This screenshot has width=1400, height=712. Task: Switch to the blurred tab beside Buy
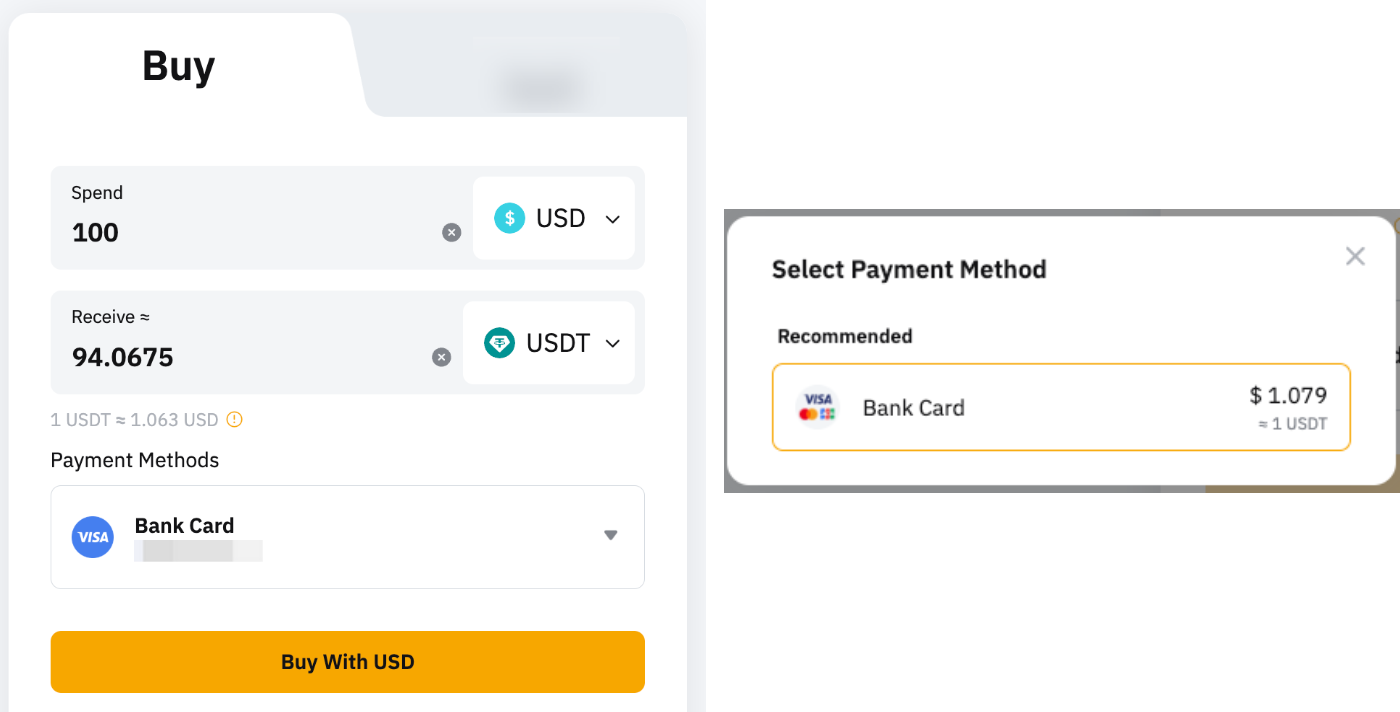pyautogui.click(x=540, y=75)
